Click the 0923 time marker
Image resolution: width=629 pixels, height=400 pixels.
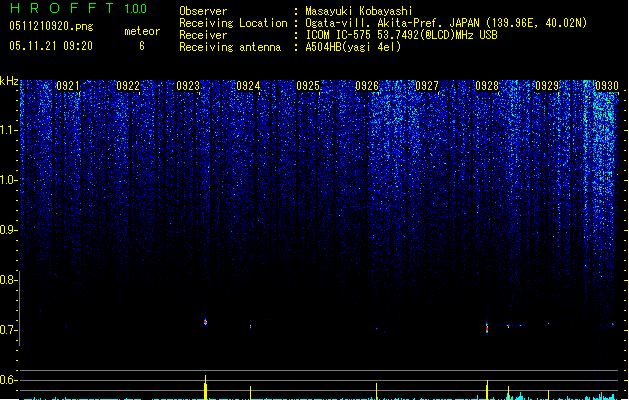[x=188, y=86]
